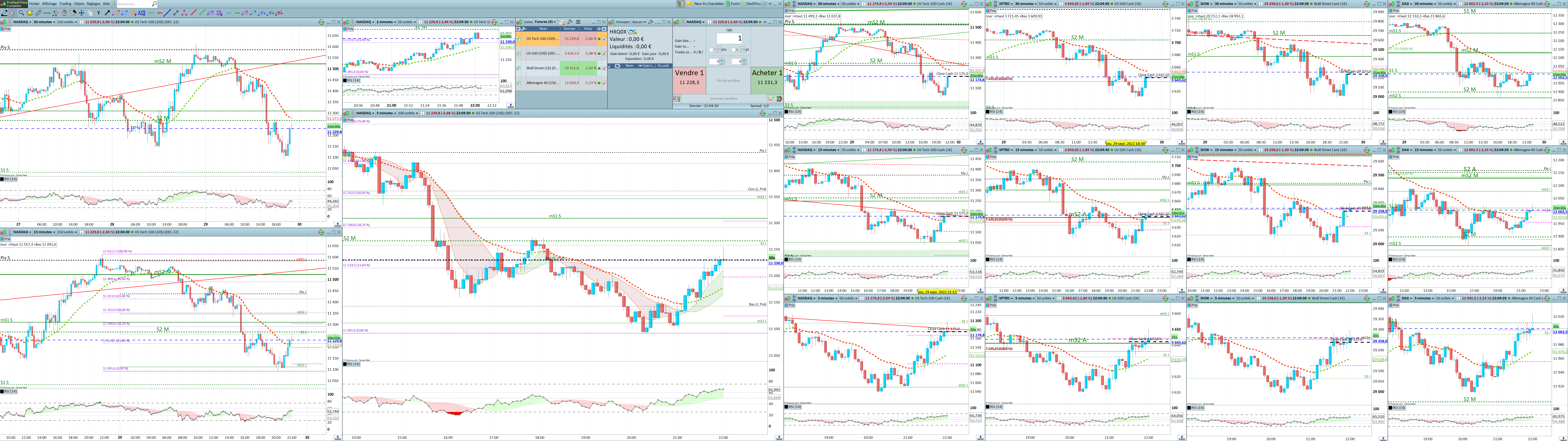Click the Qté quantity input field
The height and width of the screenshot is (441, 1568).
pyautogui.click(x=729, y=38)
